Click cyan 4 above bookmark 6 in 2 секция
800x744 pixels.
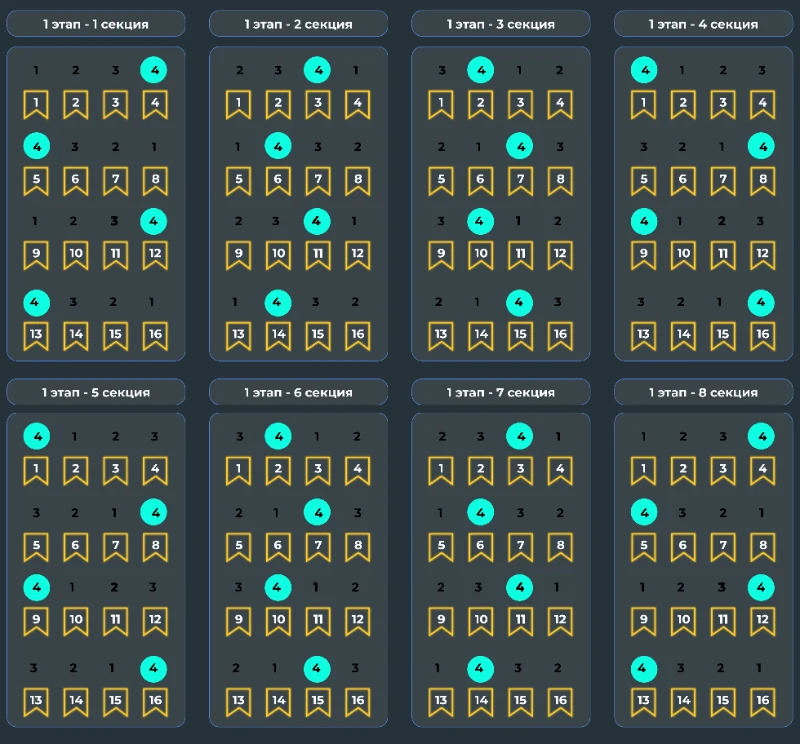click(278, 146)
